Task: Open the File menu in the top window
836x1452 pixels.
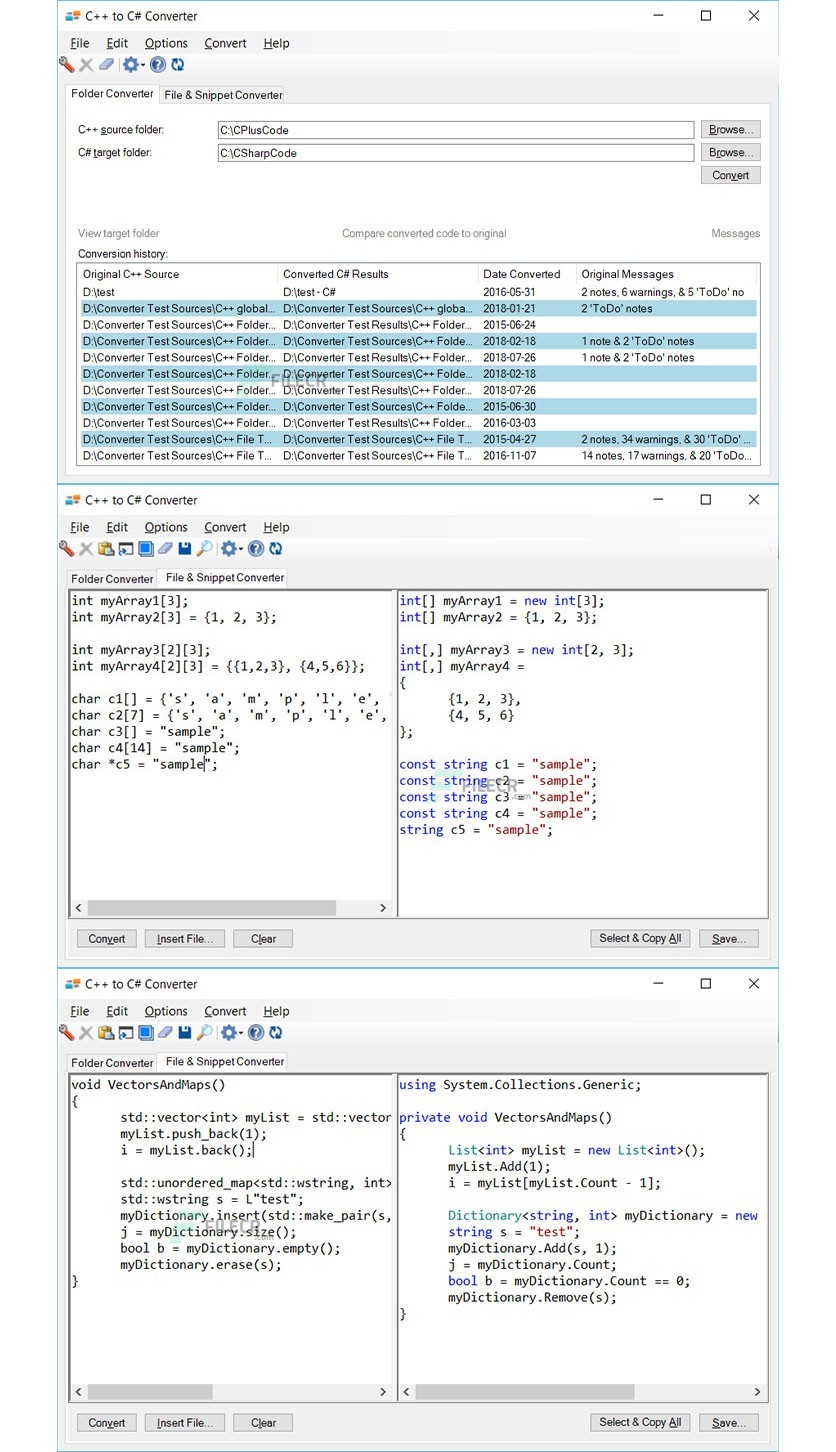Action: [80, 43]
